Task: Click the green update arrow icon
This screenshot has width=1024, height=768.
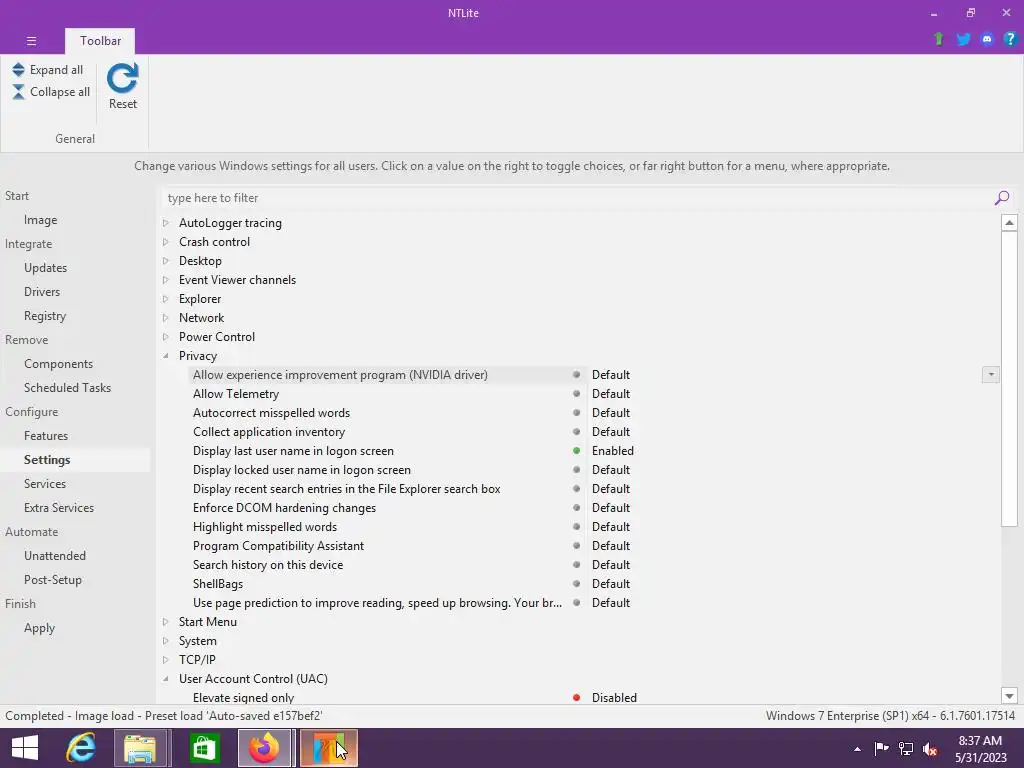Action: click(x=938, y=39)
